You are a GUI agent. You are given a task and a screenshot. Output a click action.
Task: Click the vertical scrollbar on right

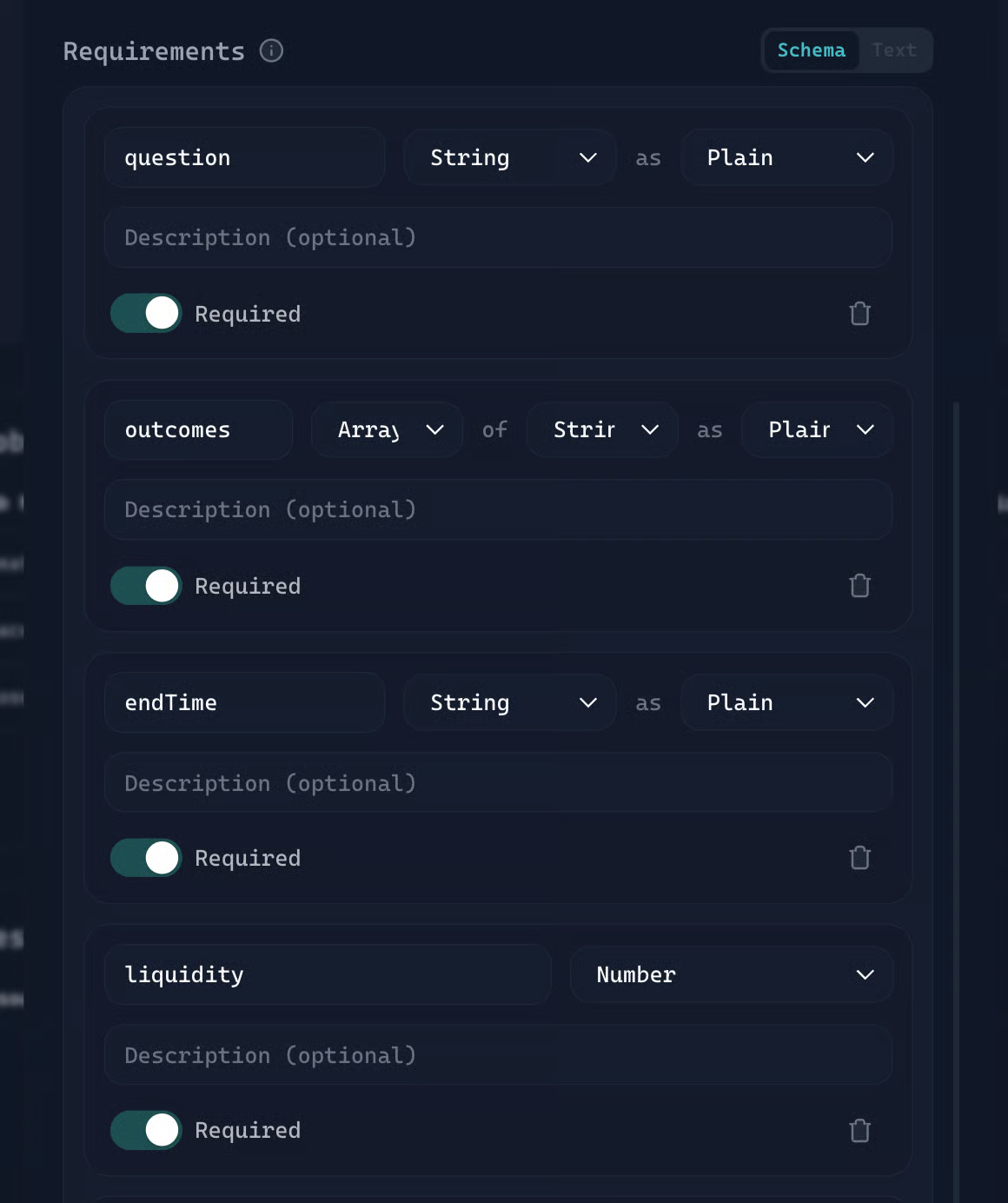pos(957,782)
